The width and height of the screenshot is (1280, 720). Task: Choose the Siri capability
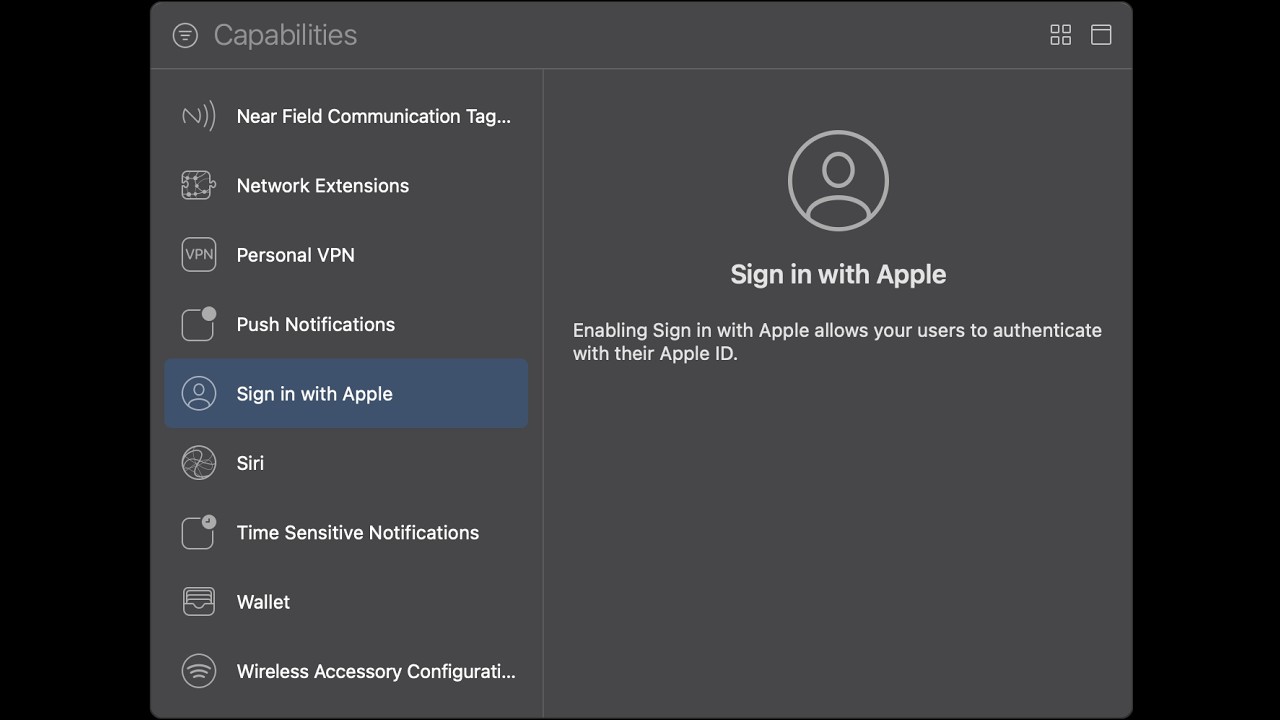(x=346, y=463)
